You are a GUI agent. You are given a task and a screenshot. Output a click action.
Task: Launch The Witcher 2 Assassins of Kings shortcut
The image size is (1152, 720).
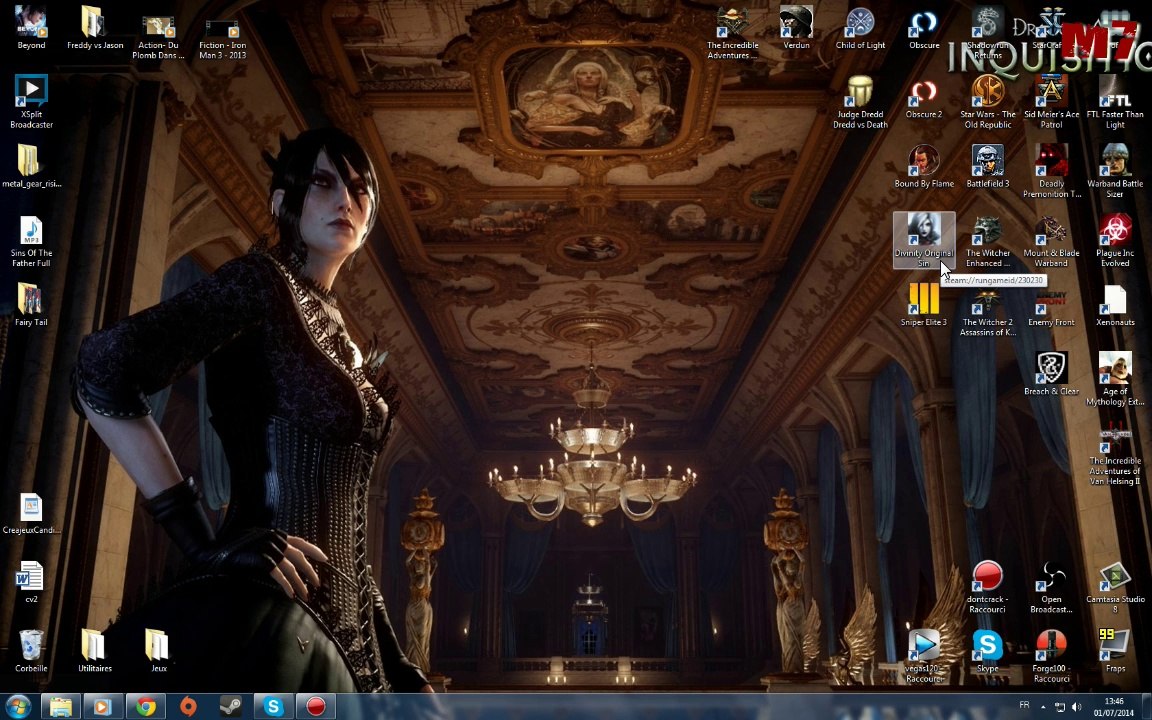pyautogui.click(x=988, y=309)
